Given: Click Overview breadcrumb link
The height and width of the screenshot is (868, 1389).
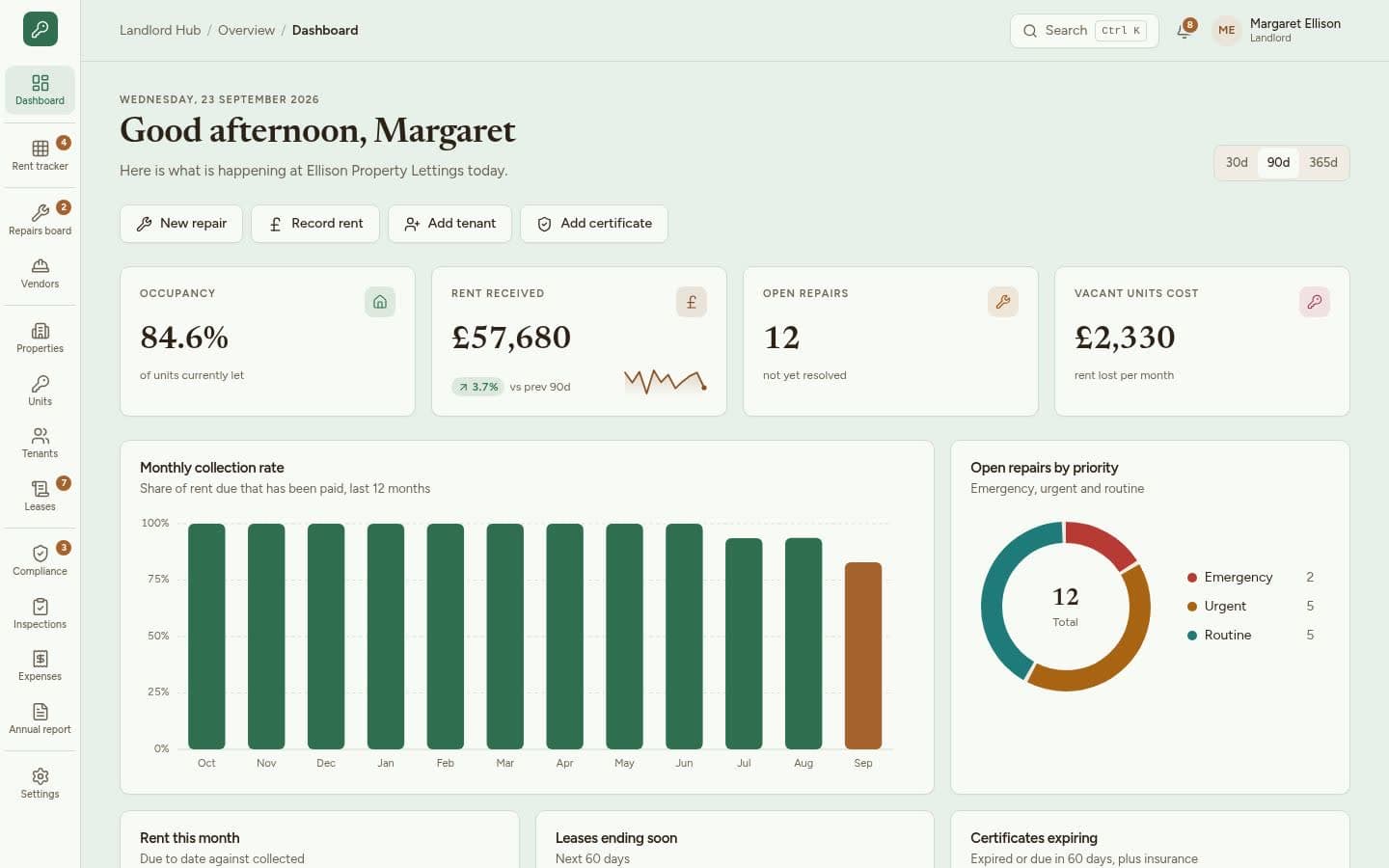Looking at the screenshot, I should pyautogui.click(x=246, y=30).
